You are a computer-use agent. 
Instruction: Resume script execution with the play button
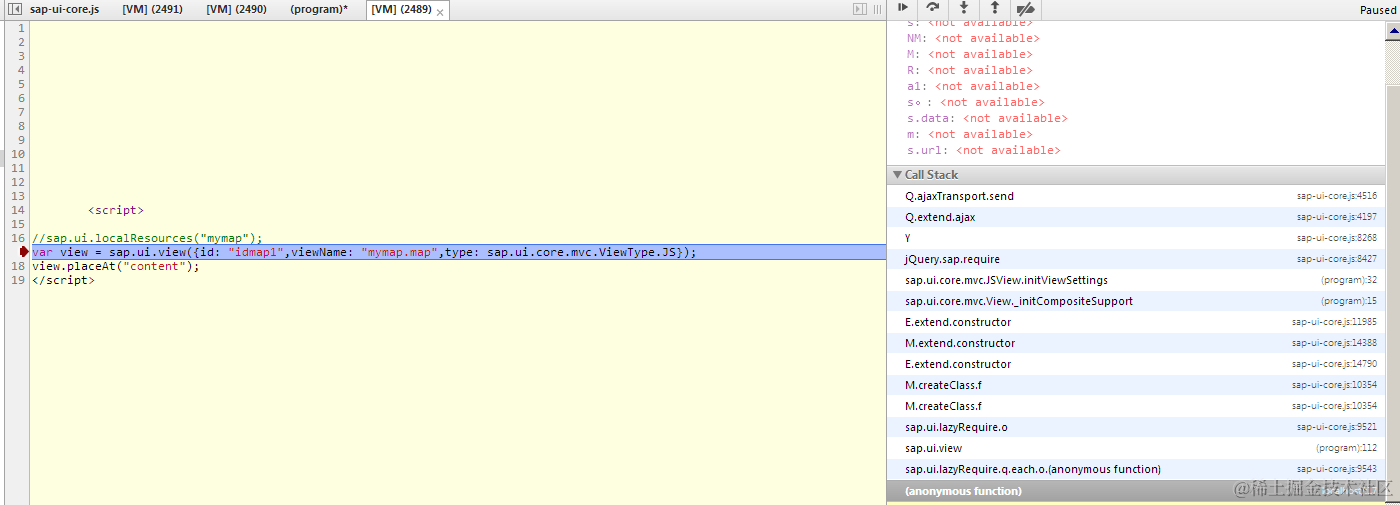pyautogui.click(x=902, y=8)
